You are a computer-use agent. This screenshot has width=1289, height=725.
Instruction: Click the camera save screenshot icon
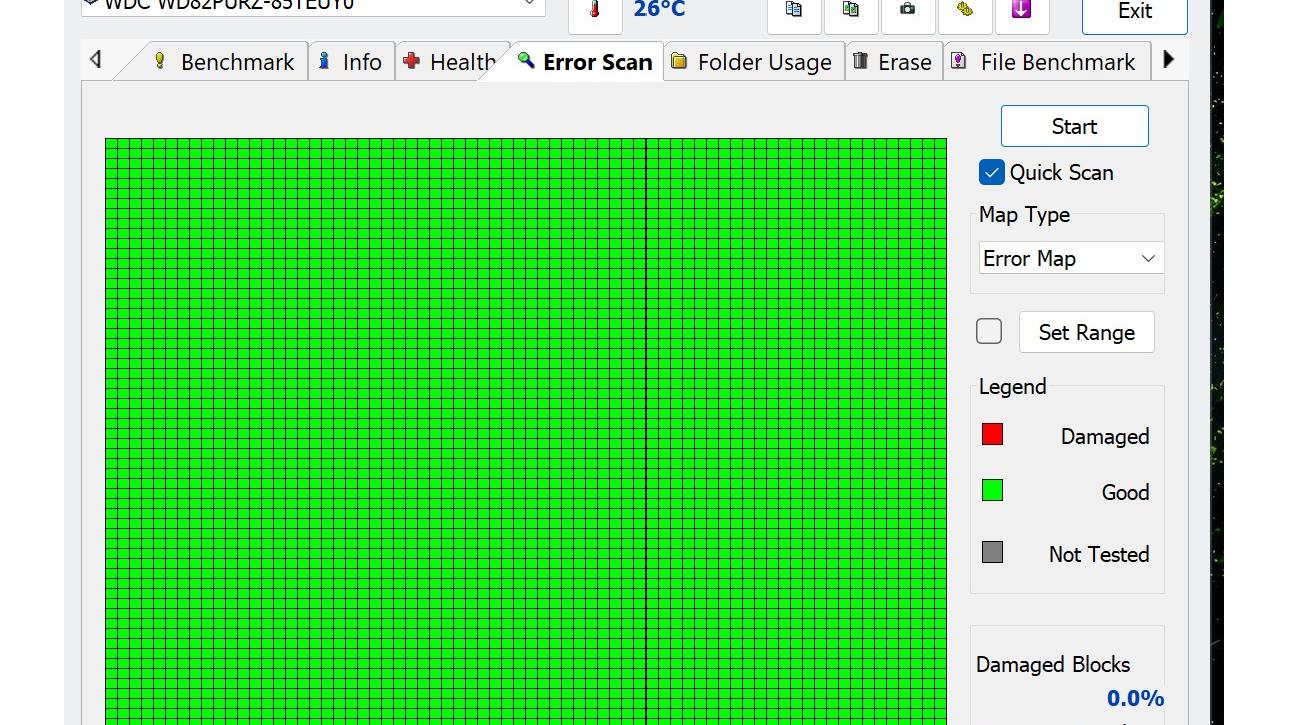point(907,10)
